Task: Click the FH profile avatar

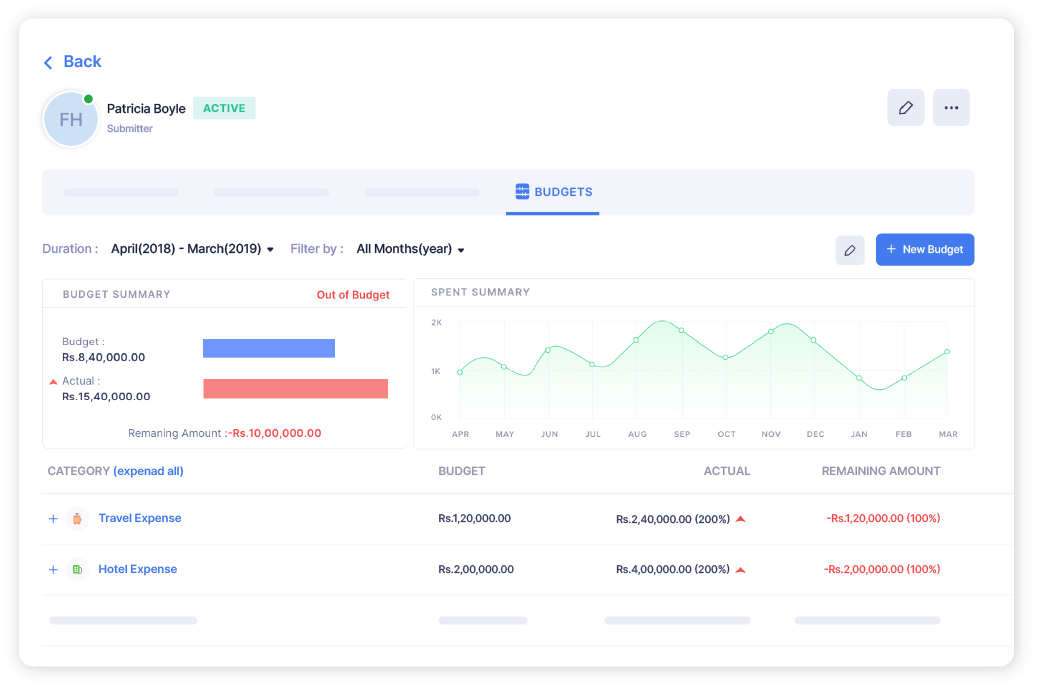Action: (x=70, y=118)
